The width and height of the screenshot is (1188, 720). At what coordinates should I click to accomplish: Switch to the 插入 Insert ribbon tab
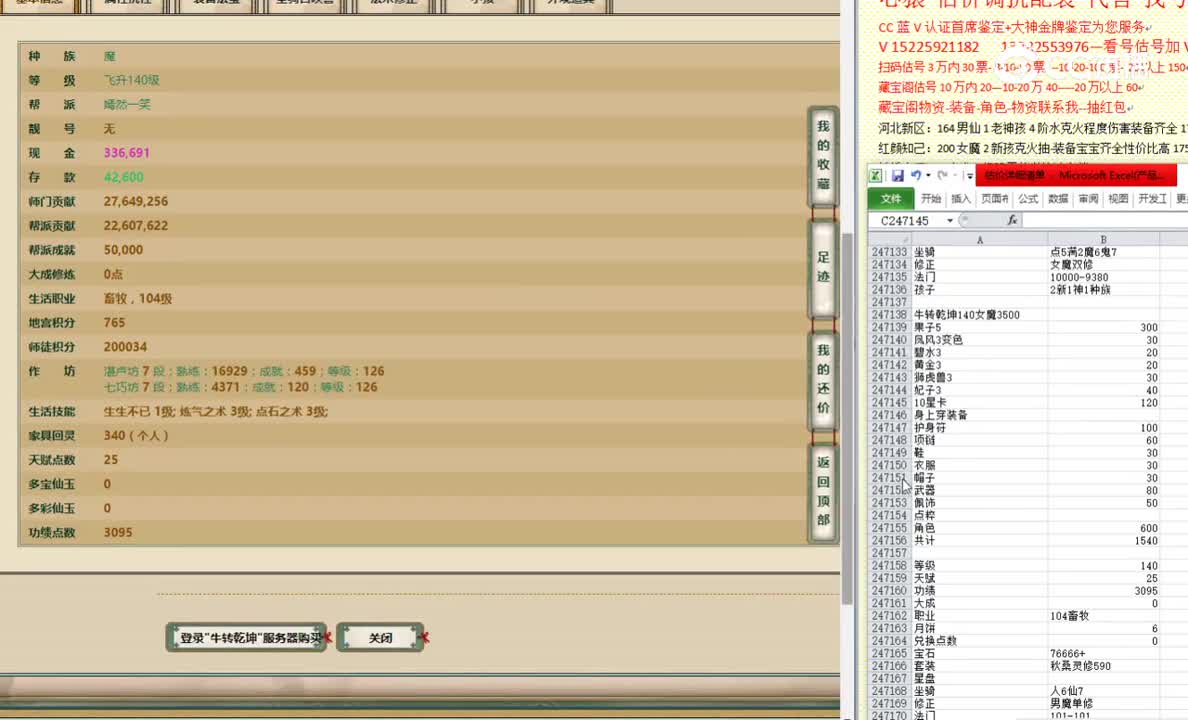coord(961,199)
